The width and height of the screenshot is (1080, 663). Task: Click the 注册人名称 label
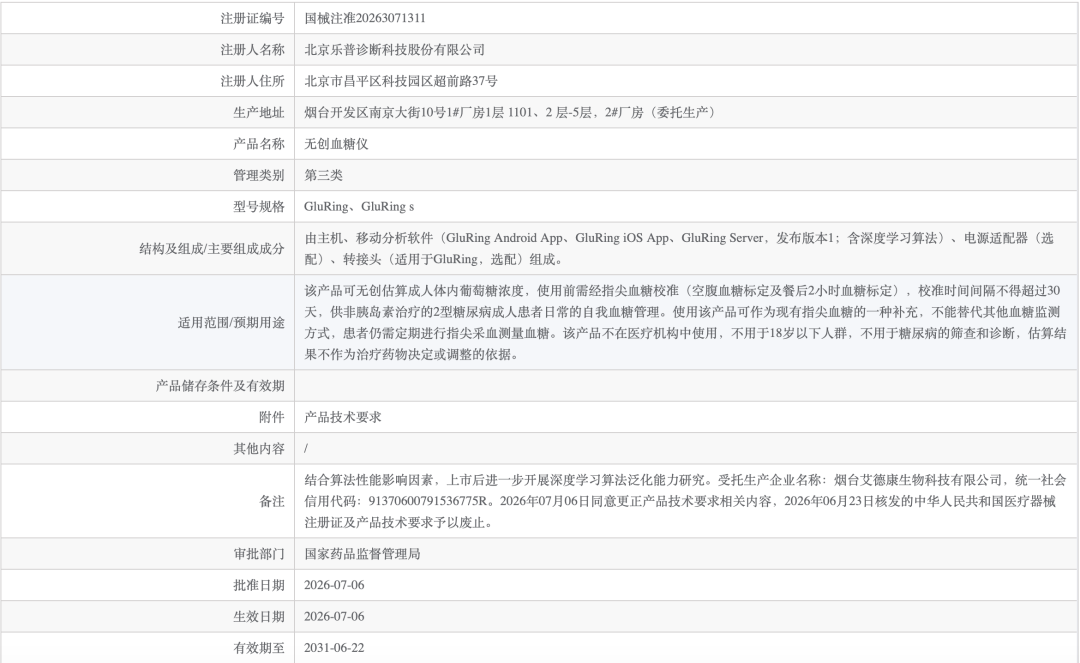pos(252,50)
